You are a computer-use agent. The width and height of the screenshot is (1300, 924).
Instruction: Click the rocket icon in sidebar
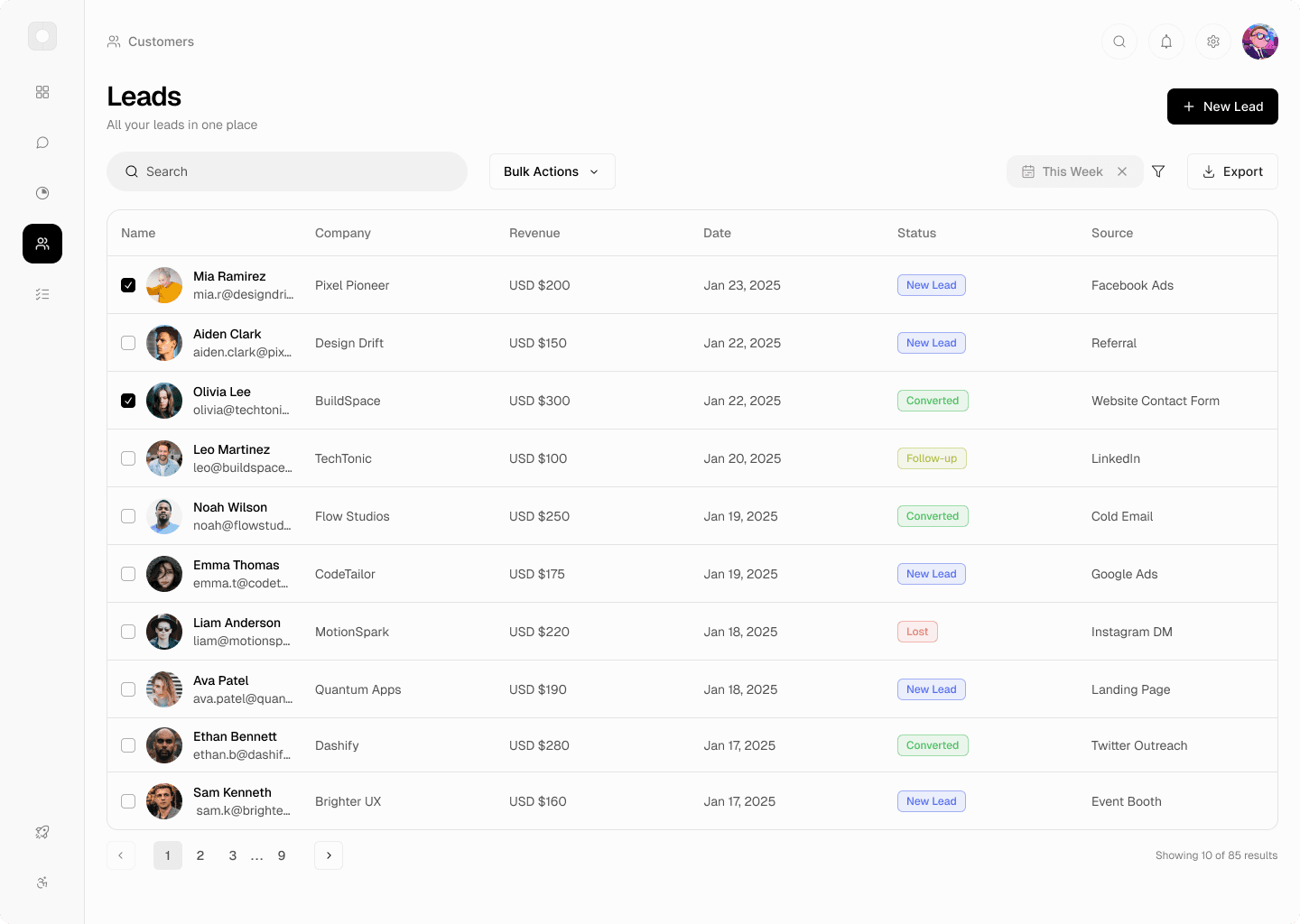click(x=42, y=832)
